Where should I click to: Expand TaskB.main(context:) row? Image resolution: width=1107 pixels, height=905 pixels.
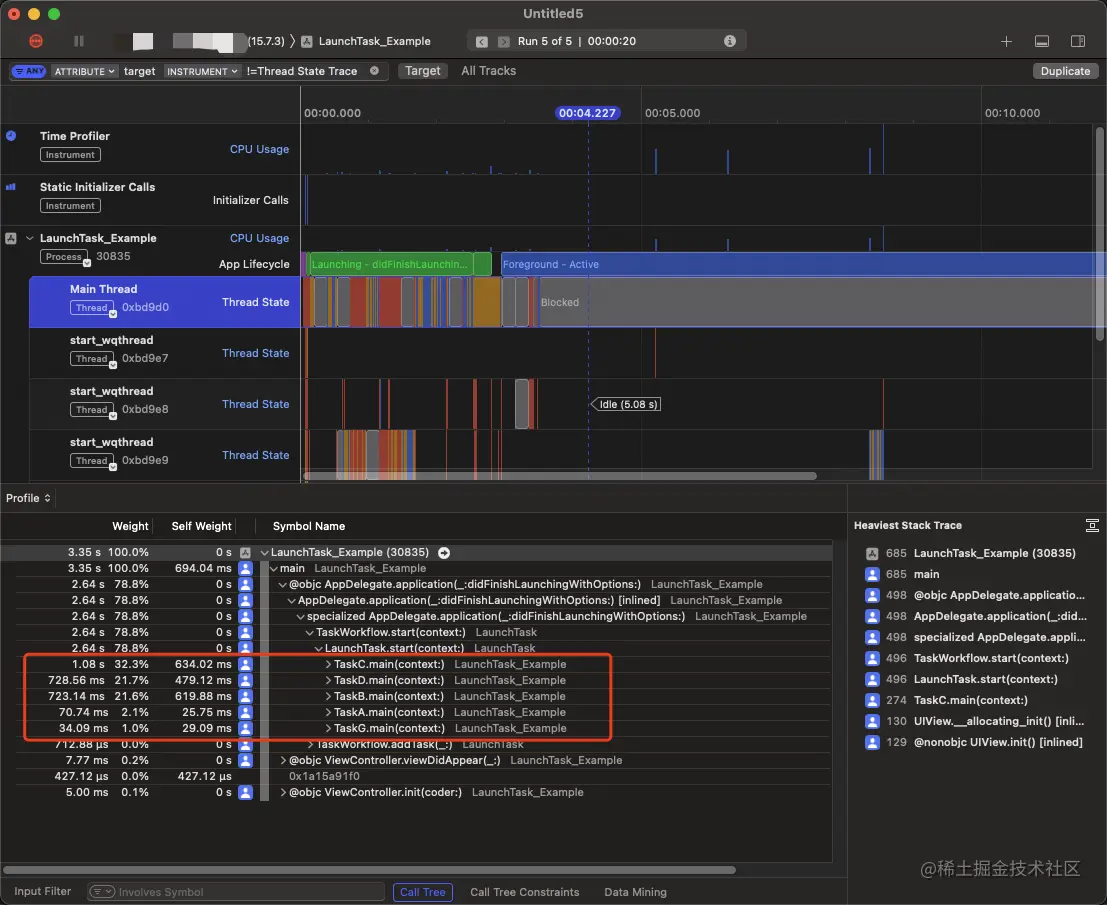(x=328, y=696)
